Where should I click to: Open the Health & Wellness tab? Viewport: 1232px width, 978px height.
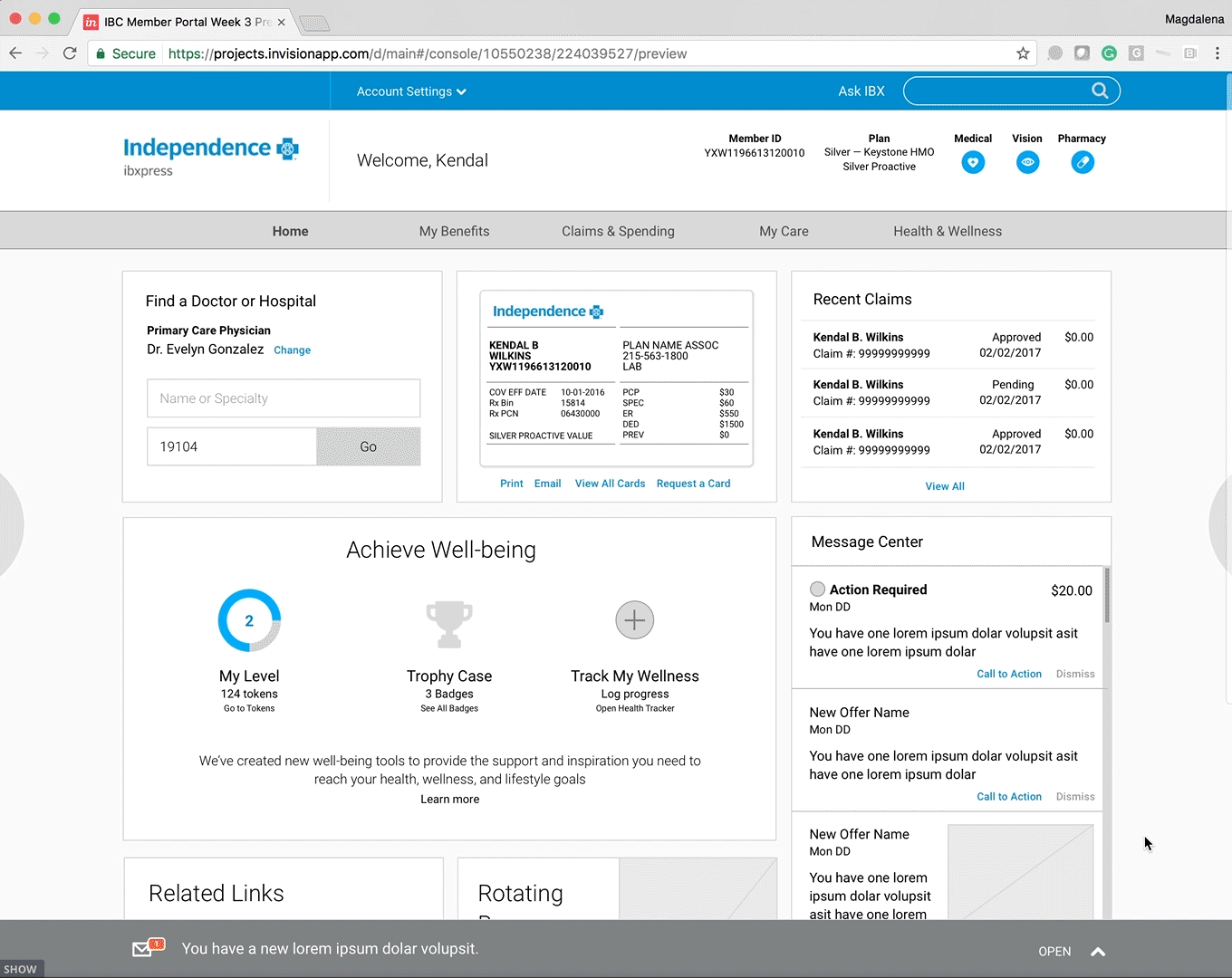948,231
